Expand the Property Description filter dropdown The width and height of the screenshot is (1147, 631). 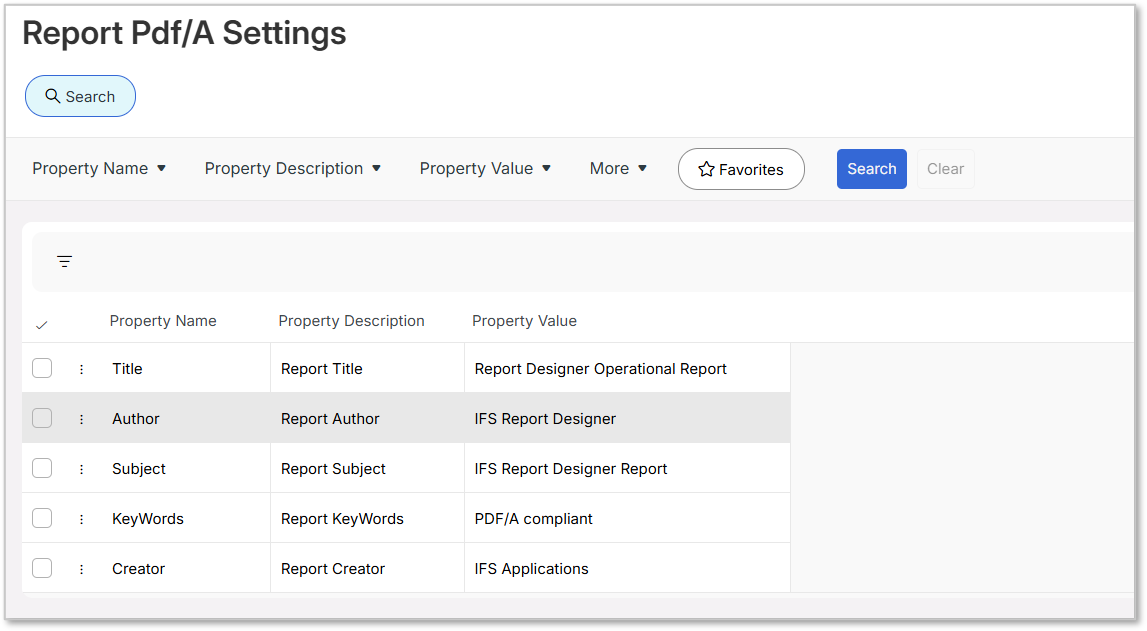(293, 169)
